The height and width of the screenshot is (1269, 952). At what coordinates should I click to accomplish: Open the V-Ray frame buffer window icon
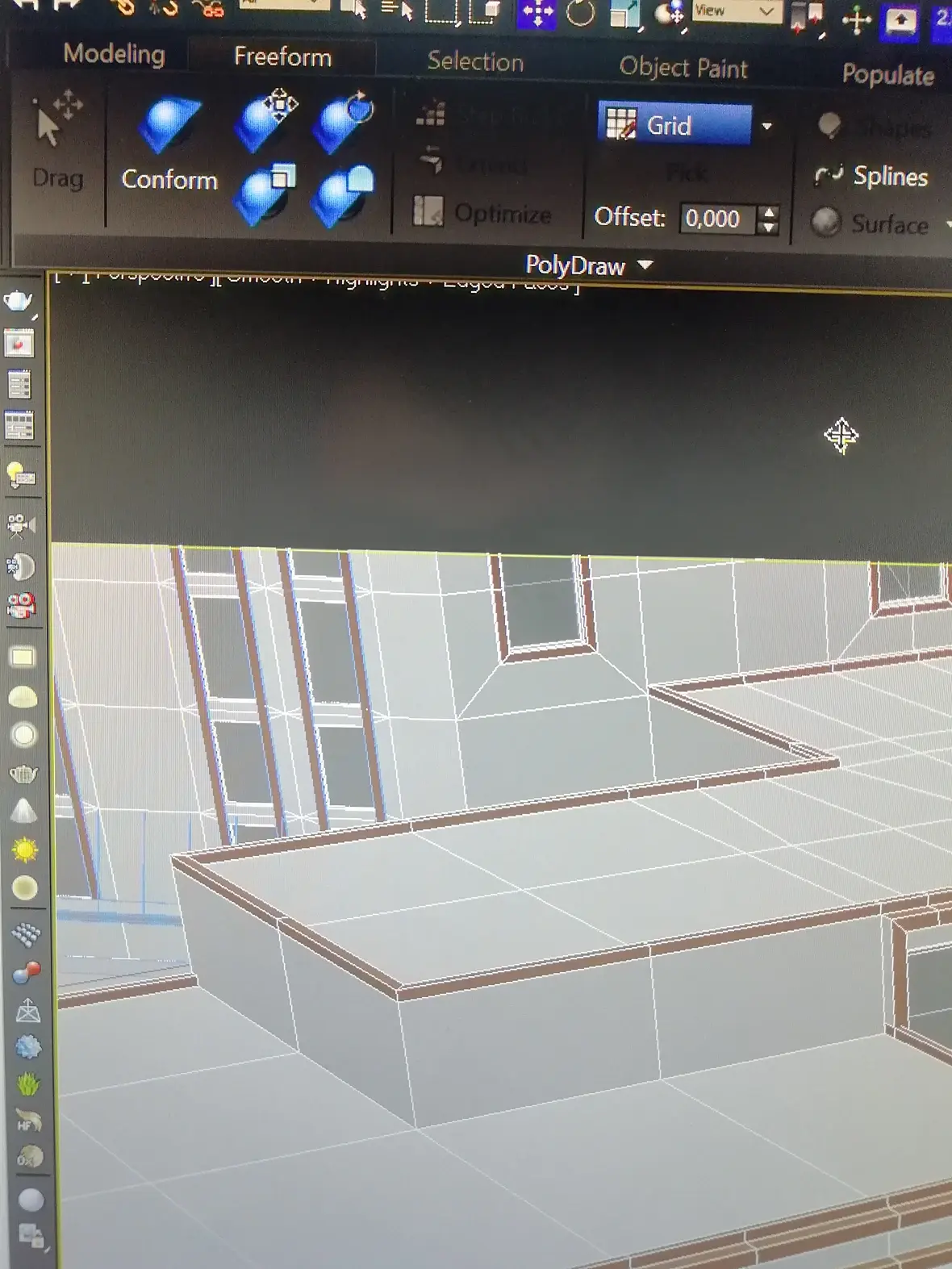pyautogui.click(x=19, y=344)
